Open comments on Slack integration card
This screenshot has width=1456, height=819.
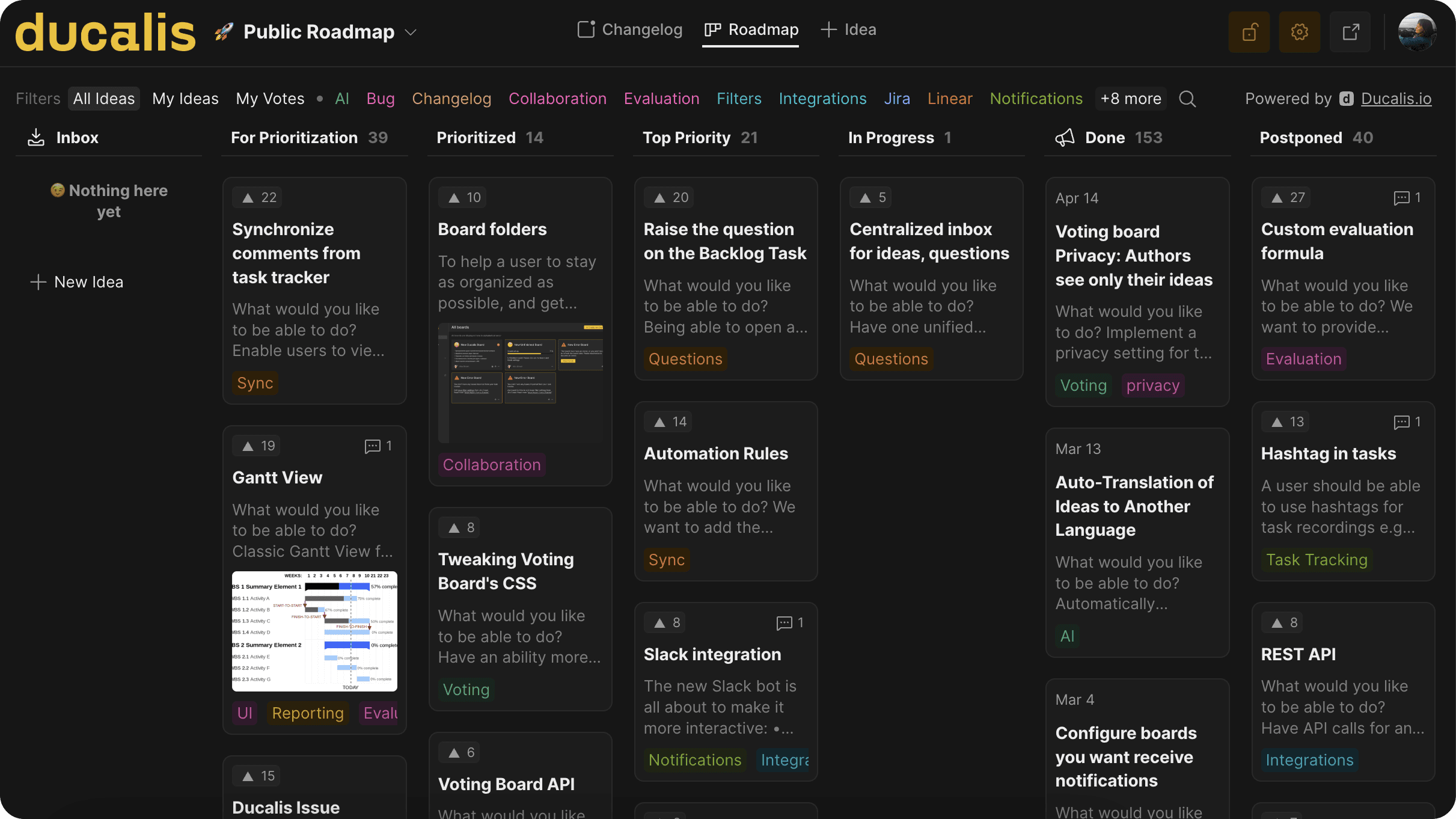790,622
